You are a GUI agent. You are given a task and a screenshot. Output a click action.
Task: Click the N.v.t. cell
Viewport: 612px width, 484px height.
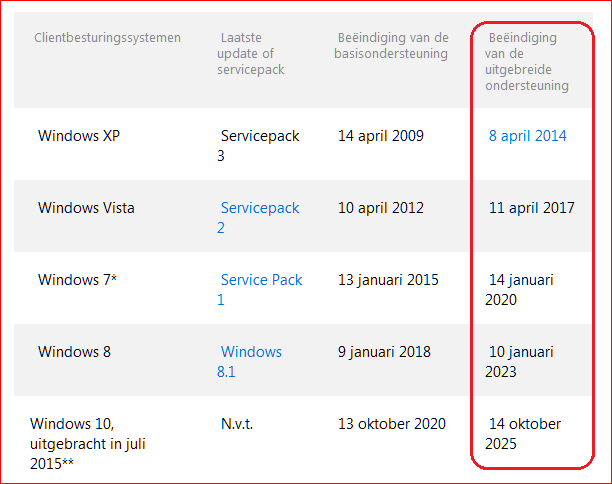[x=237, y=424]
